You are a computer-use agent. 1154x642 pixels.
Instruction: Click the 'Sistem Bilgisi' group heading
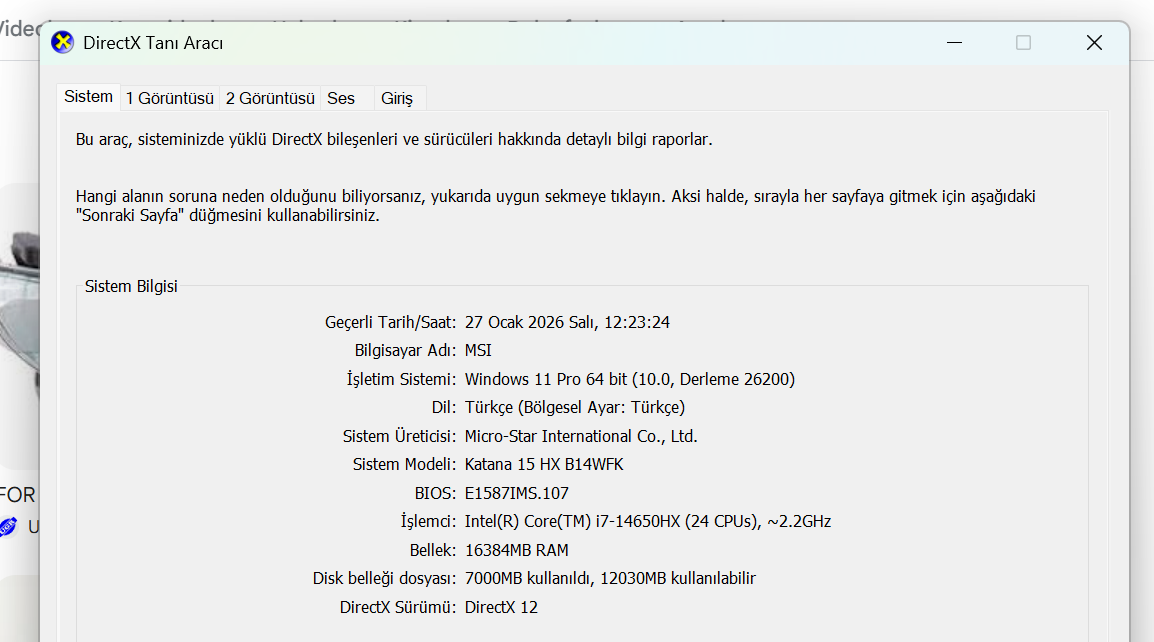pyautogui.click(x=131, y=286)
